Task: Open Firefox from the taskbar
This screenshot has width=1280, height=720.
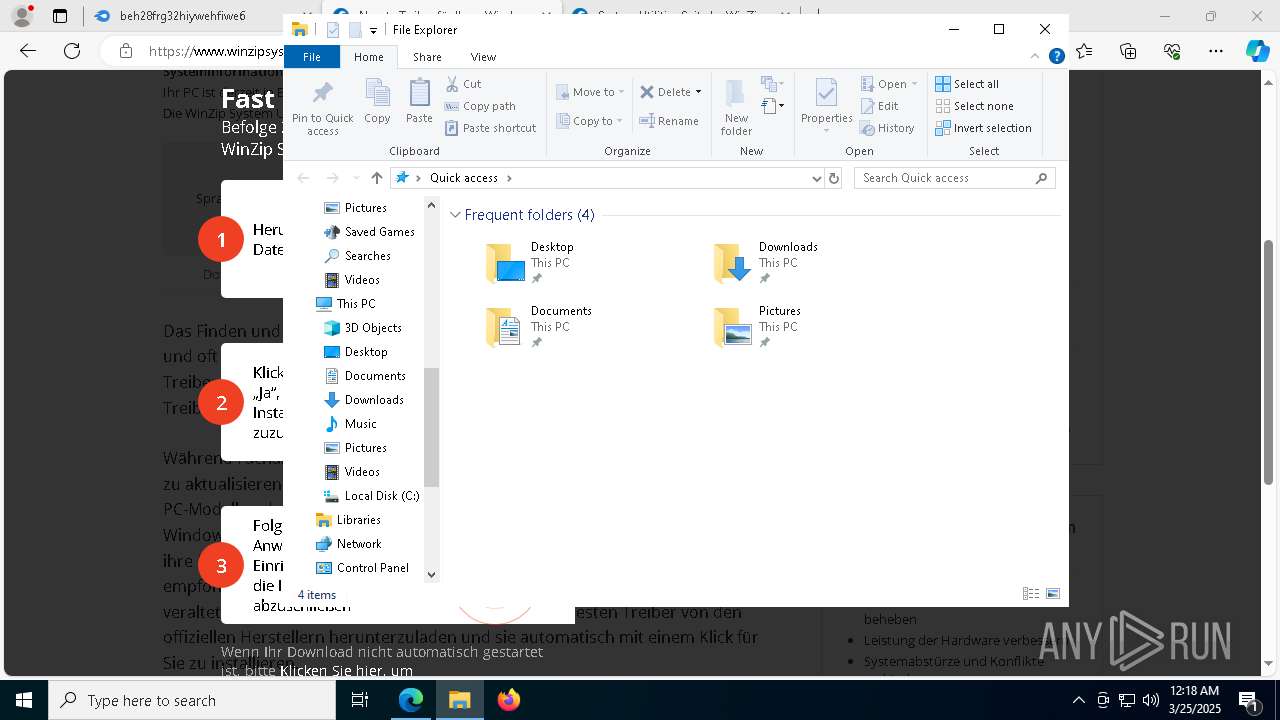Action: pyautogui.click(x=509, y=700)
